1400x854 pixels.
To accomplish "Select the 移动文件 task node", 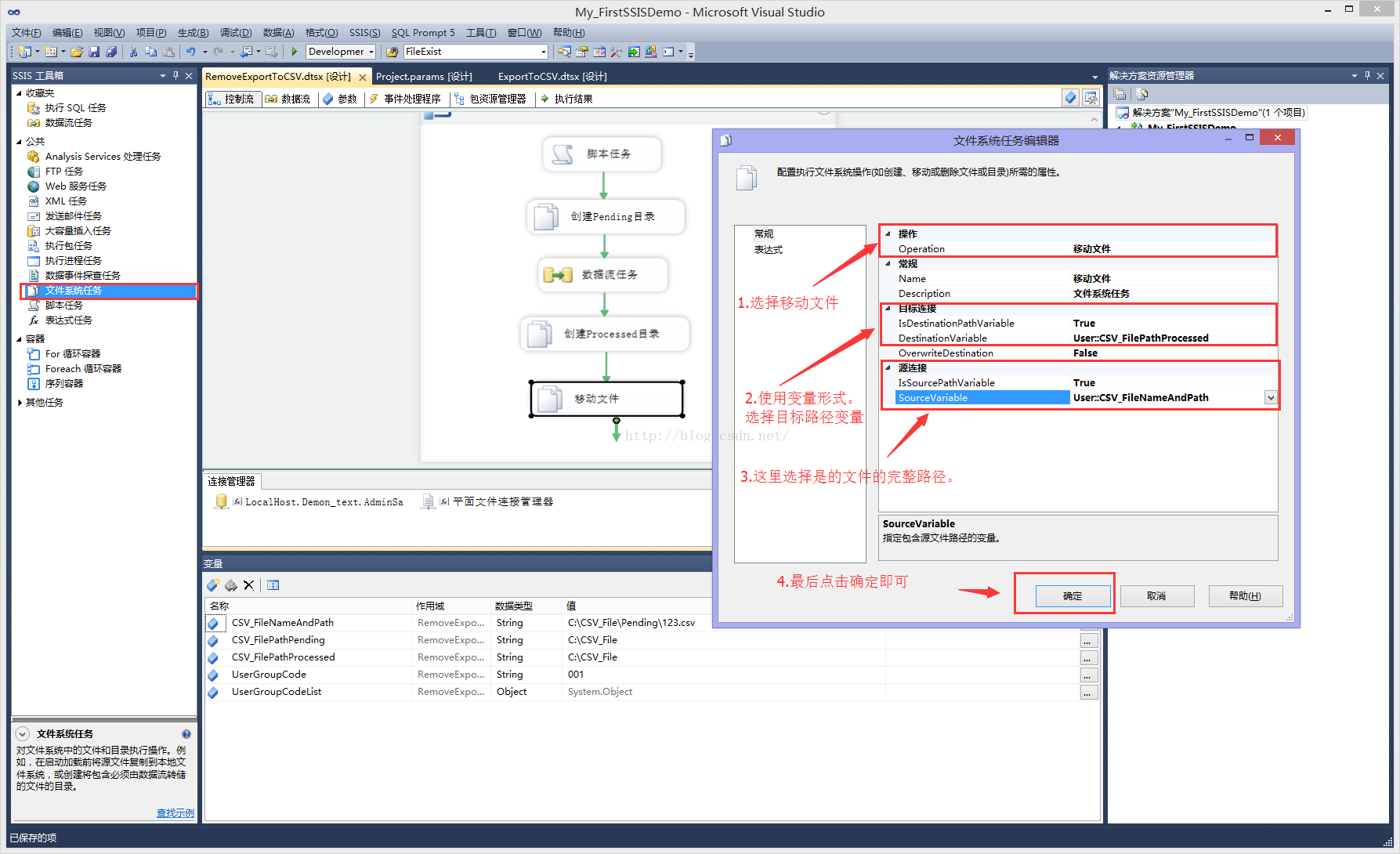I will click(606, 399).
